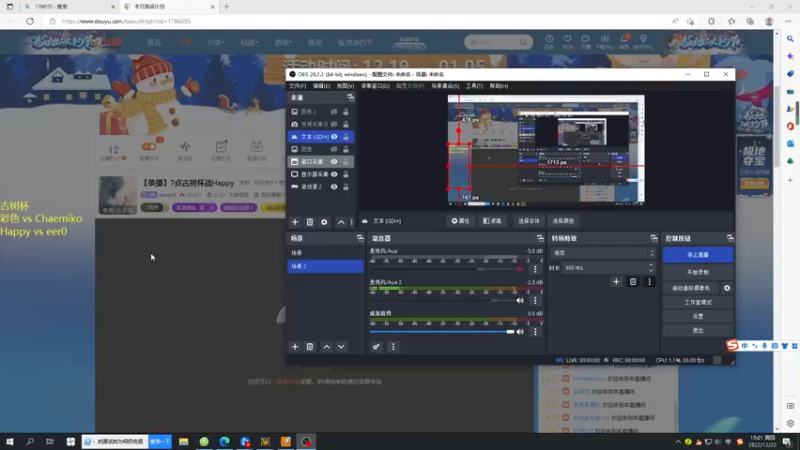
Task: Open virtual camera settings gear icon
Action: tap(727, 288)
